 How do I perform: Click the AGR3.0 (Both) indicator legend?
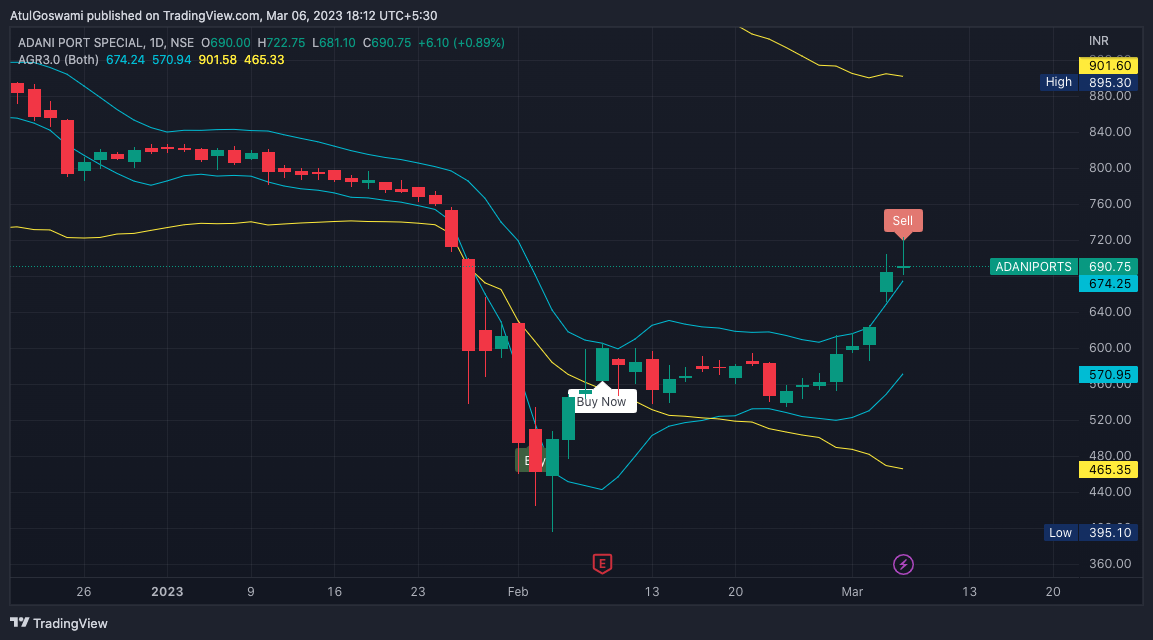(58, 60)
